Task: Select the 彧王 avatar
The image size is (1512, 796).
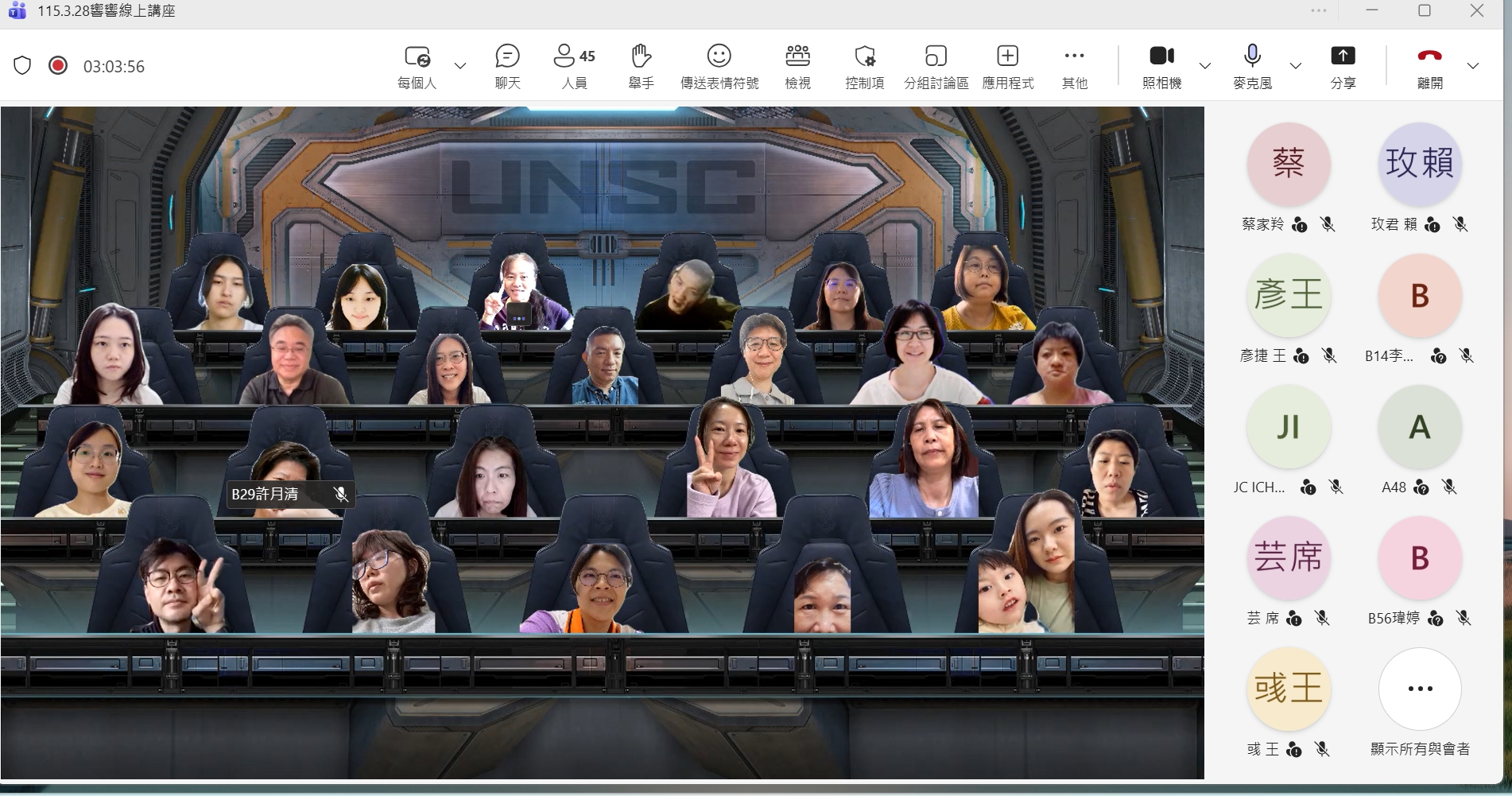Action: pos(1289,689)
